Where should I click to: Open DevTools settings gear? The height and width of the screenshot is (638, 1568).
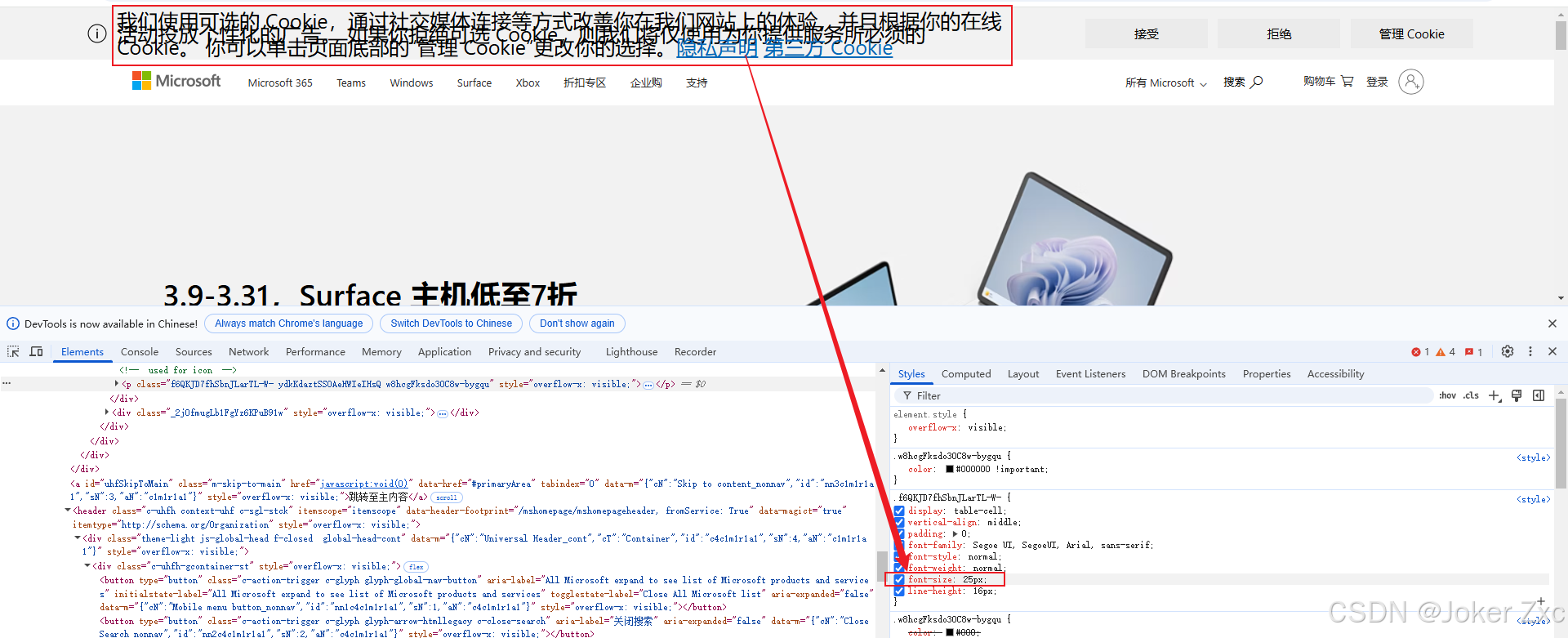(1508, 351)
